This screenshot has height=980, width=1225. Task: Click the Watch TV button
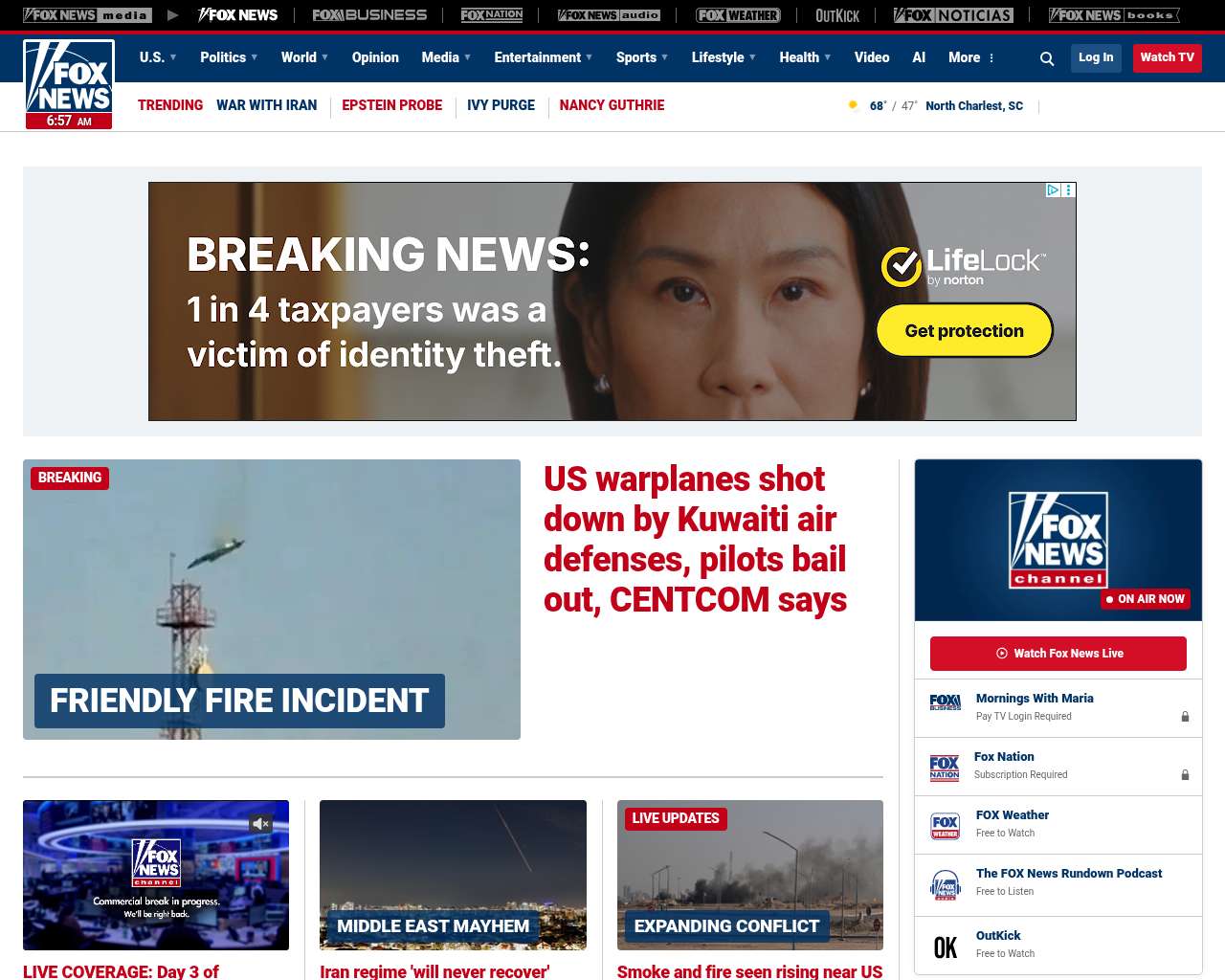(x=1167, y=57)
